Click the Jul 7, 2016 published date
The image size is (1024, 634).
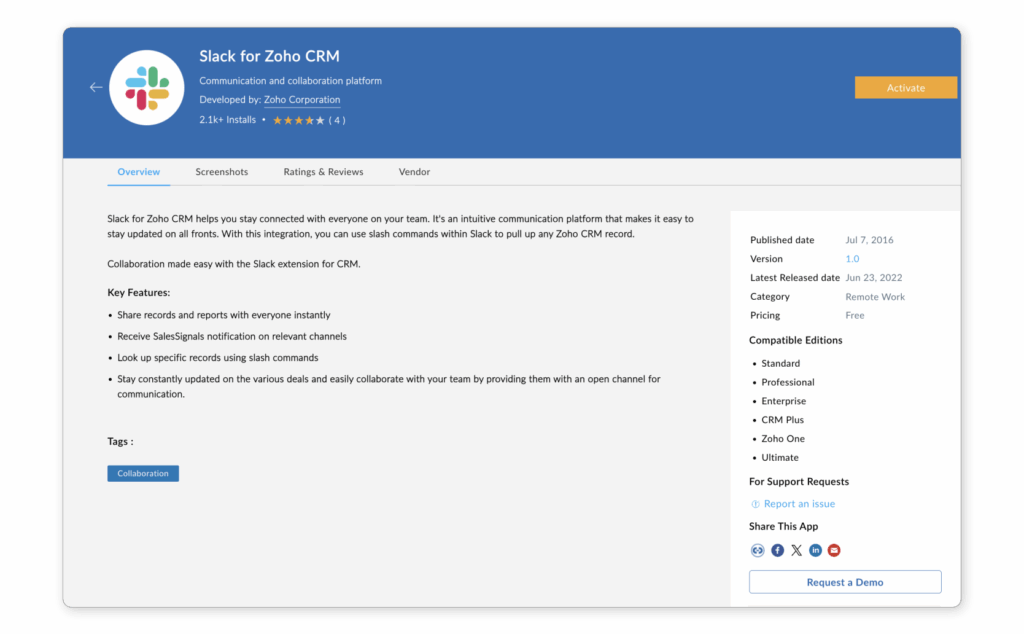[x=869, y=240]
